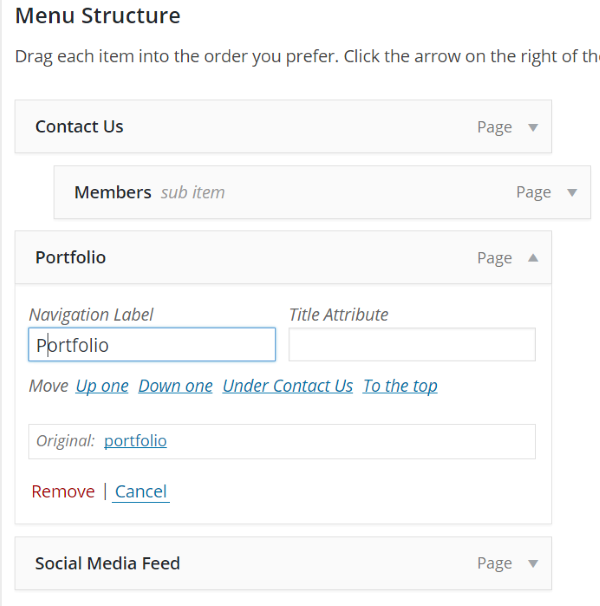The image size is (600, 606).
Task: Select the Social Media Feed item bar
Action: (283, 563)
